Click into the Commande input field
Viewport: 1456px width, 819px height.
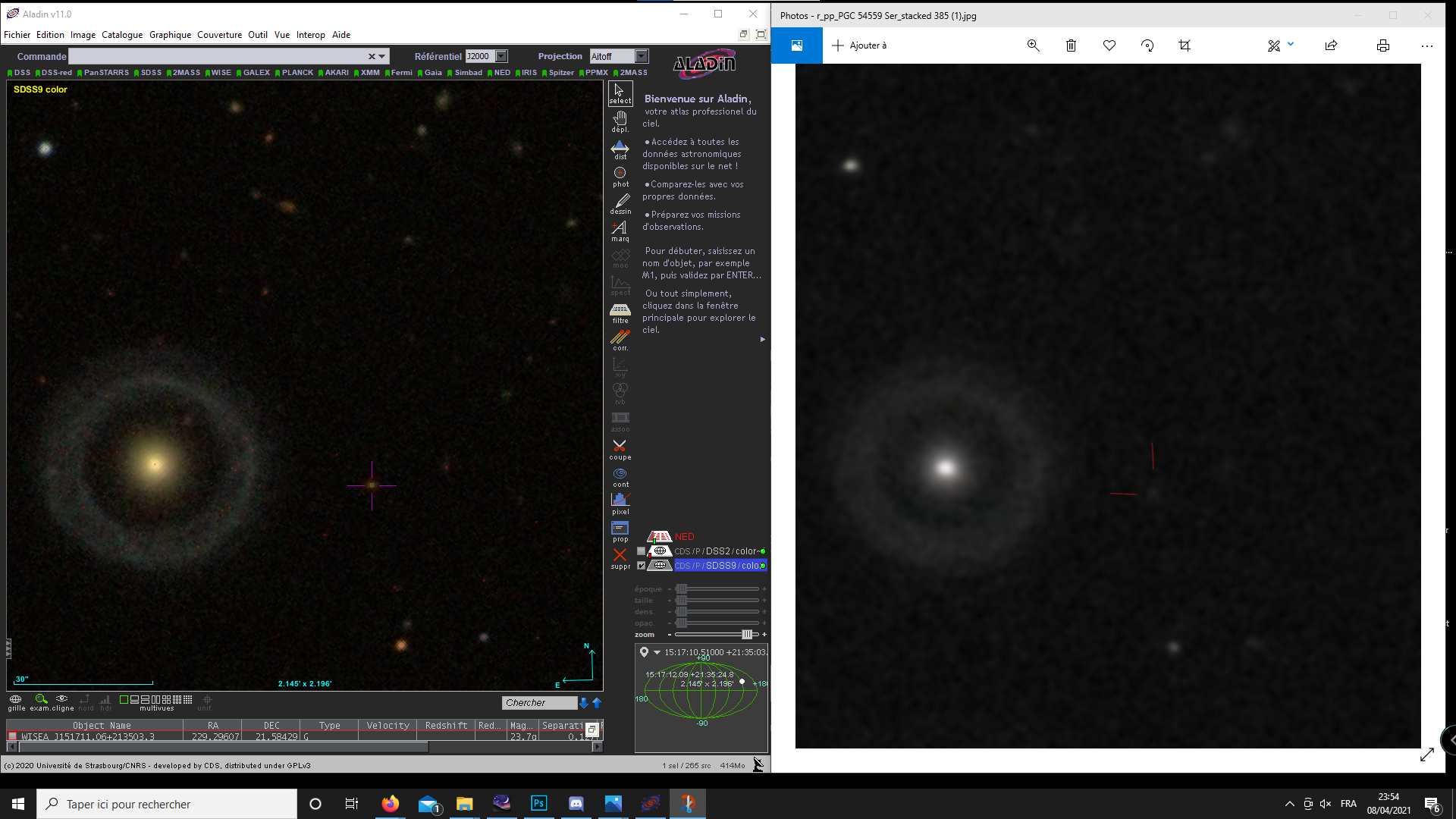click(218, 56)
